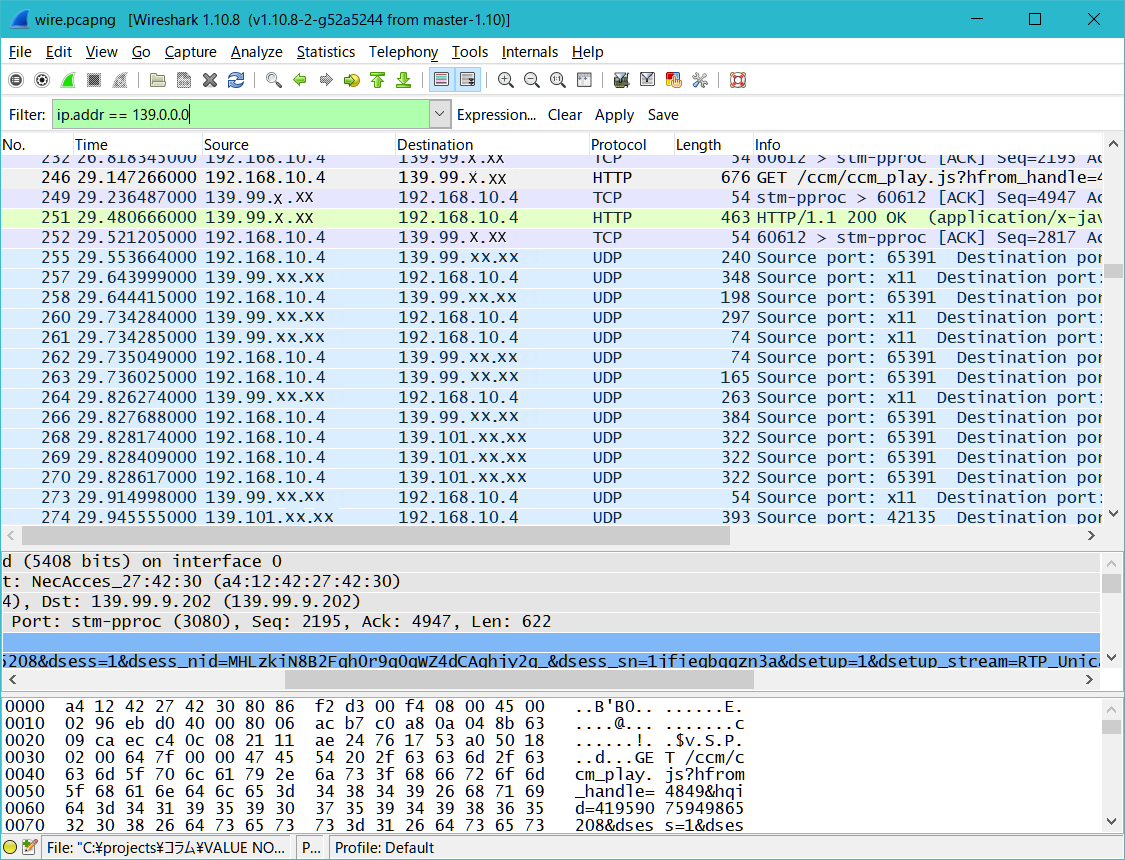Sort packets by Info column
This screenshot has width=1125, height=860.
928,144
